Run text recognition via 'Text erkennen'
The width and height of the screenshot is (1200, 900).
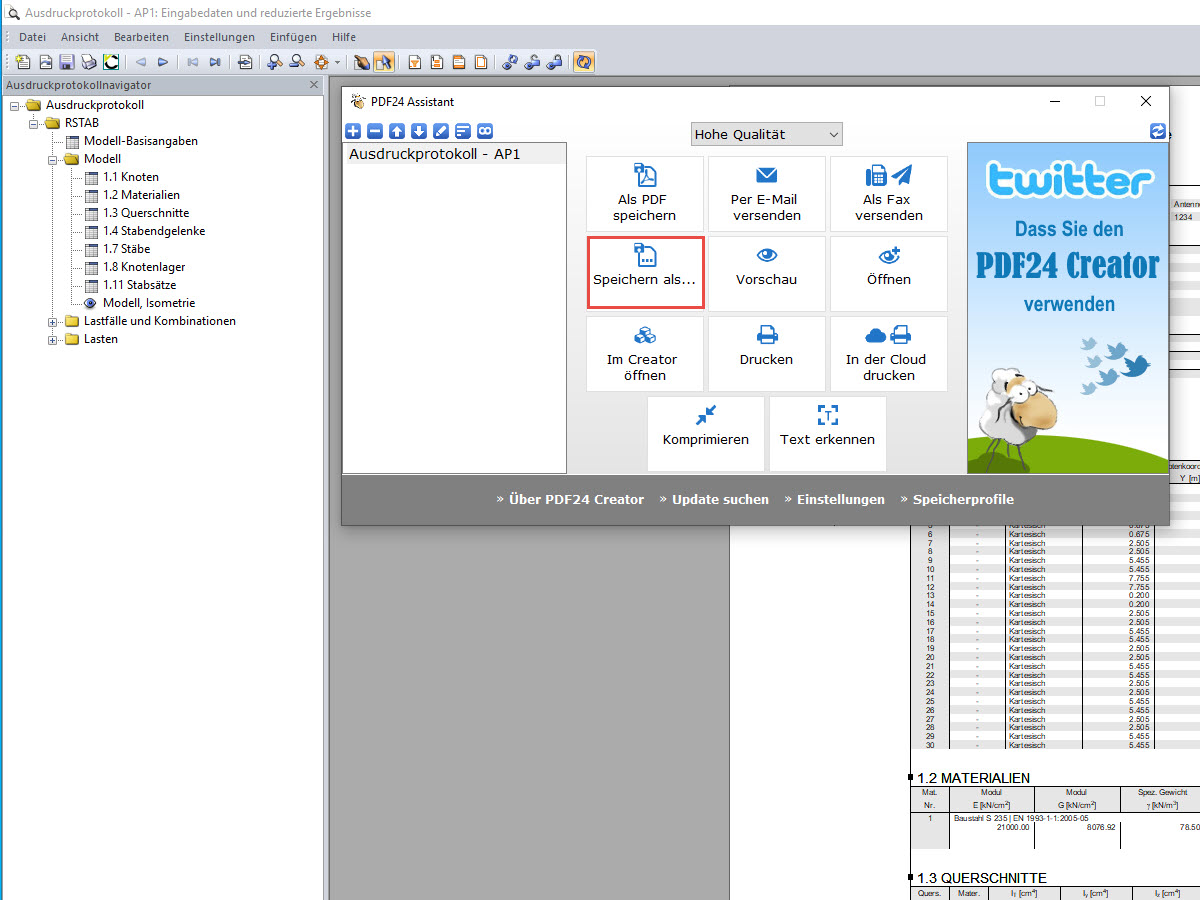point(827,433)
